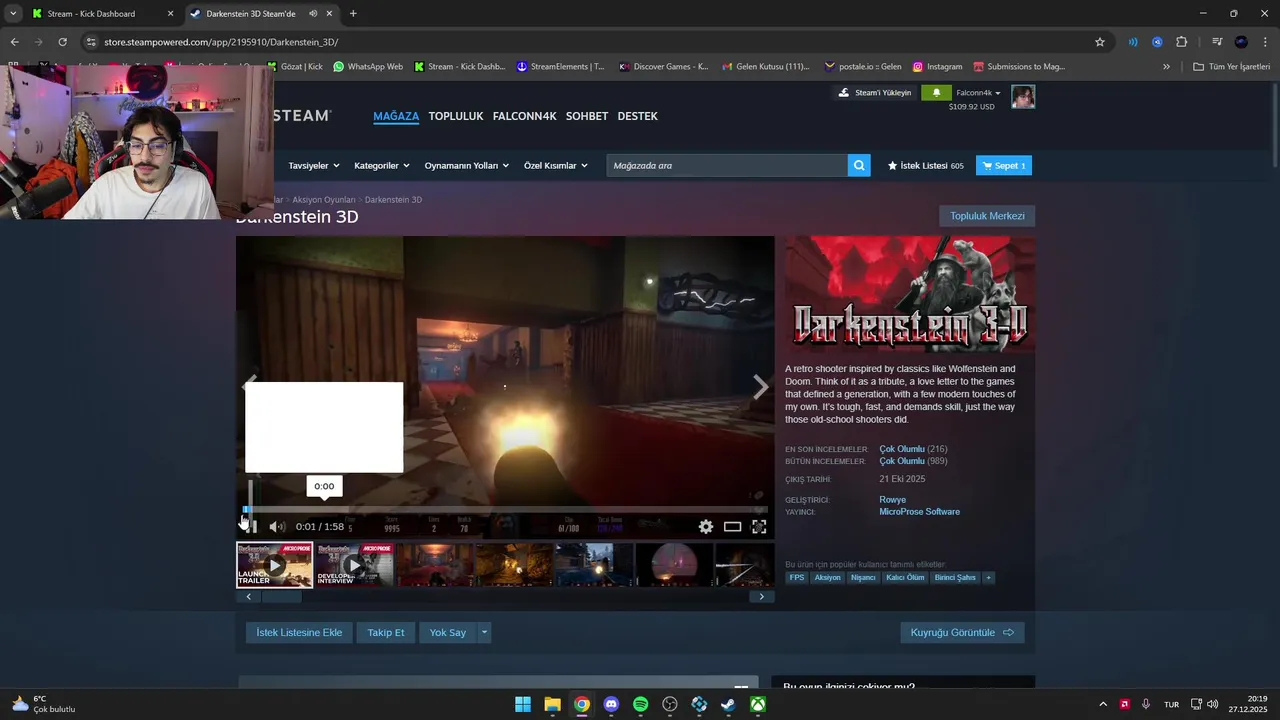
Task: Open OBS Studio from the taskbar
Action: (x=670, y=704)
